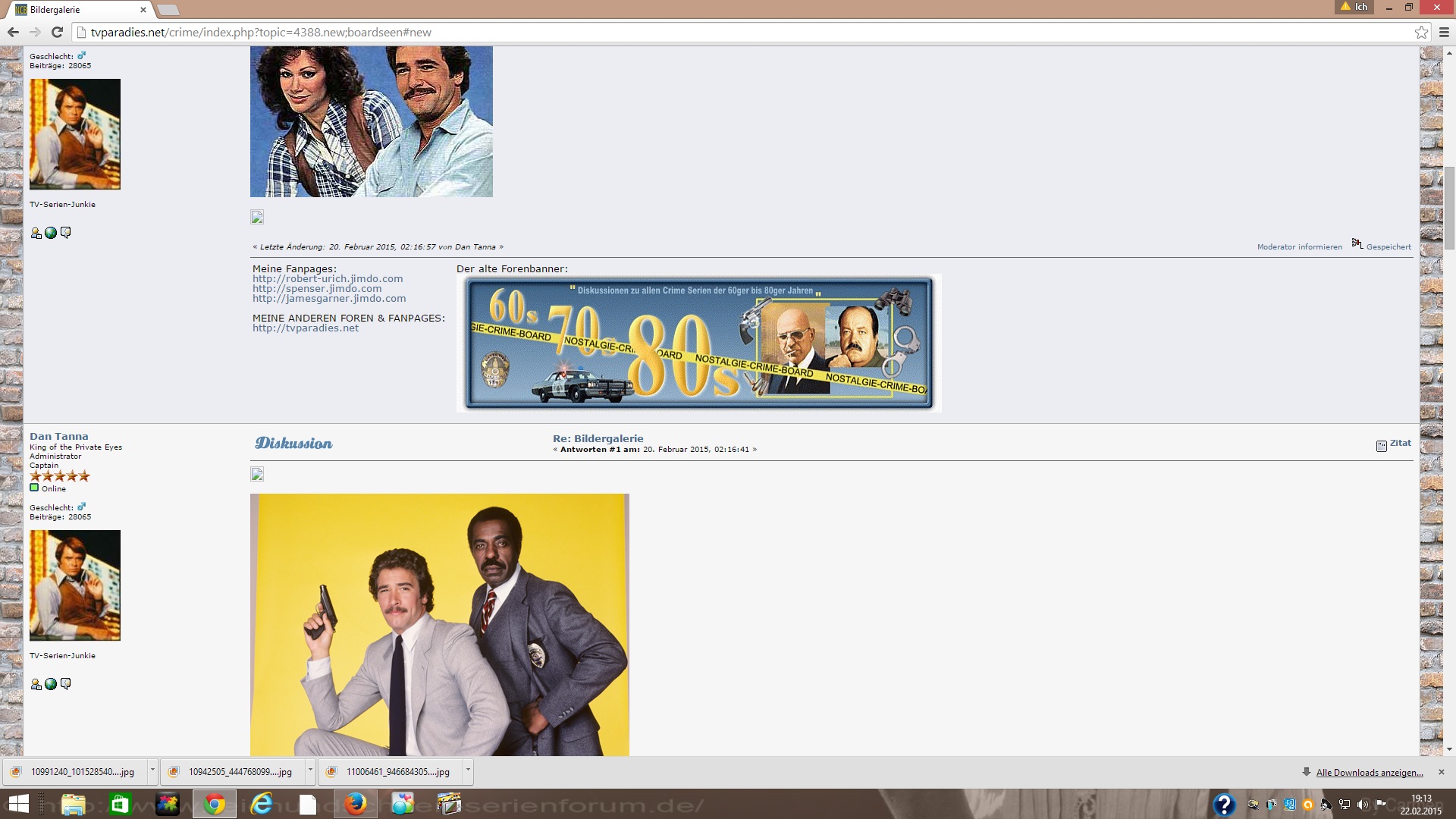The width and height of the screenshot is (1456, 819).
Task: Click the globe website icon in second post
Action: pos(51,684)
